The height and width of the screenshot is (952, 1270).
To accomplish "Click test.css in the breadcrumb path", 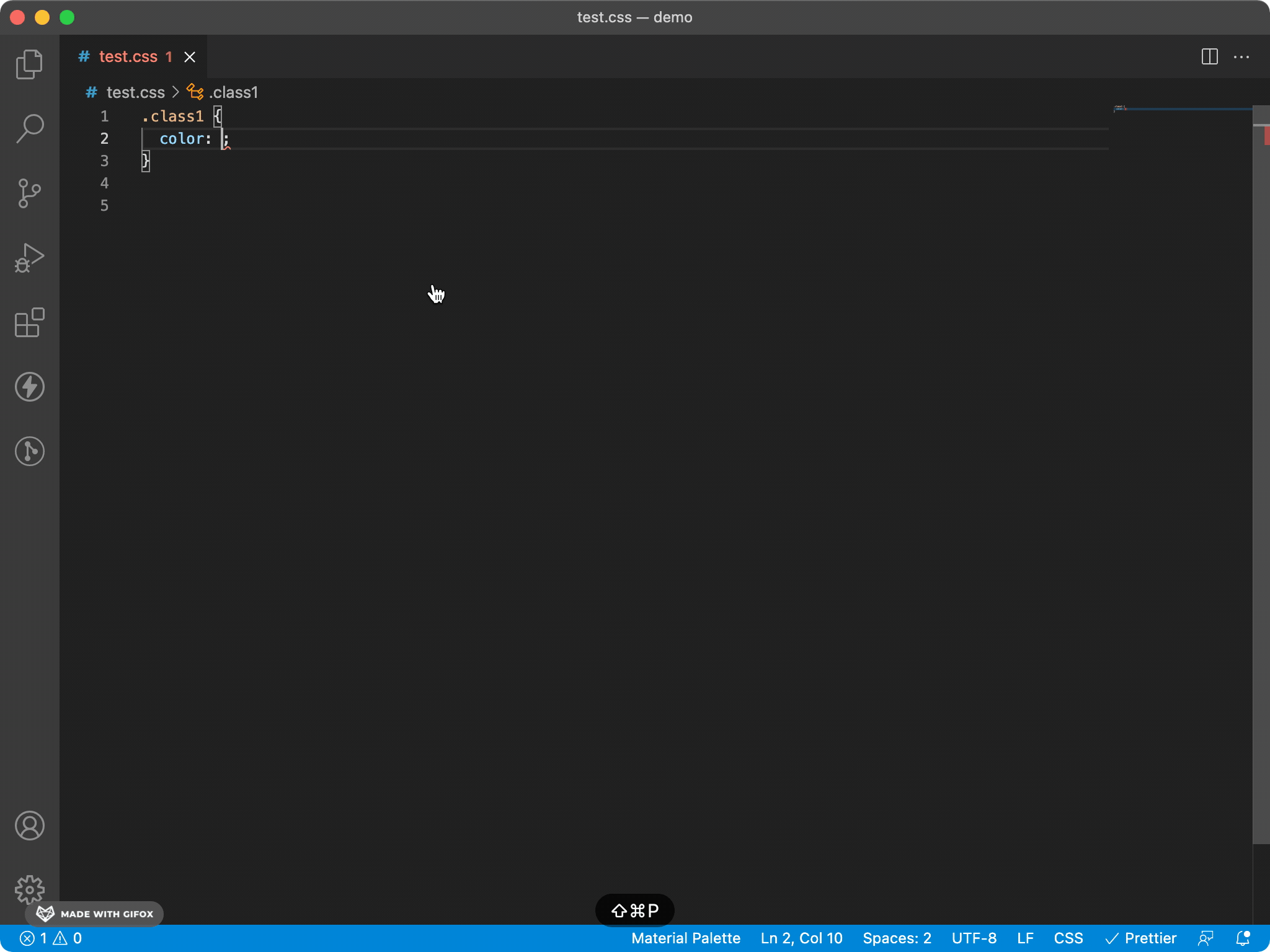I will 135,92.
